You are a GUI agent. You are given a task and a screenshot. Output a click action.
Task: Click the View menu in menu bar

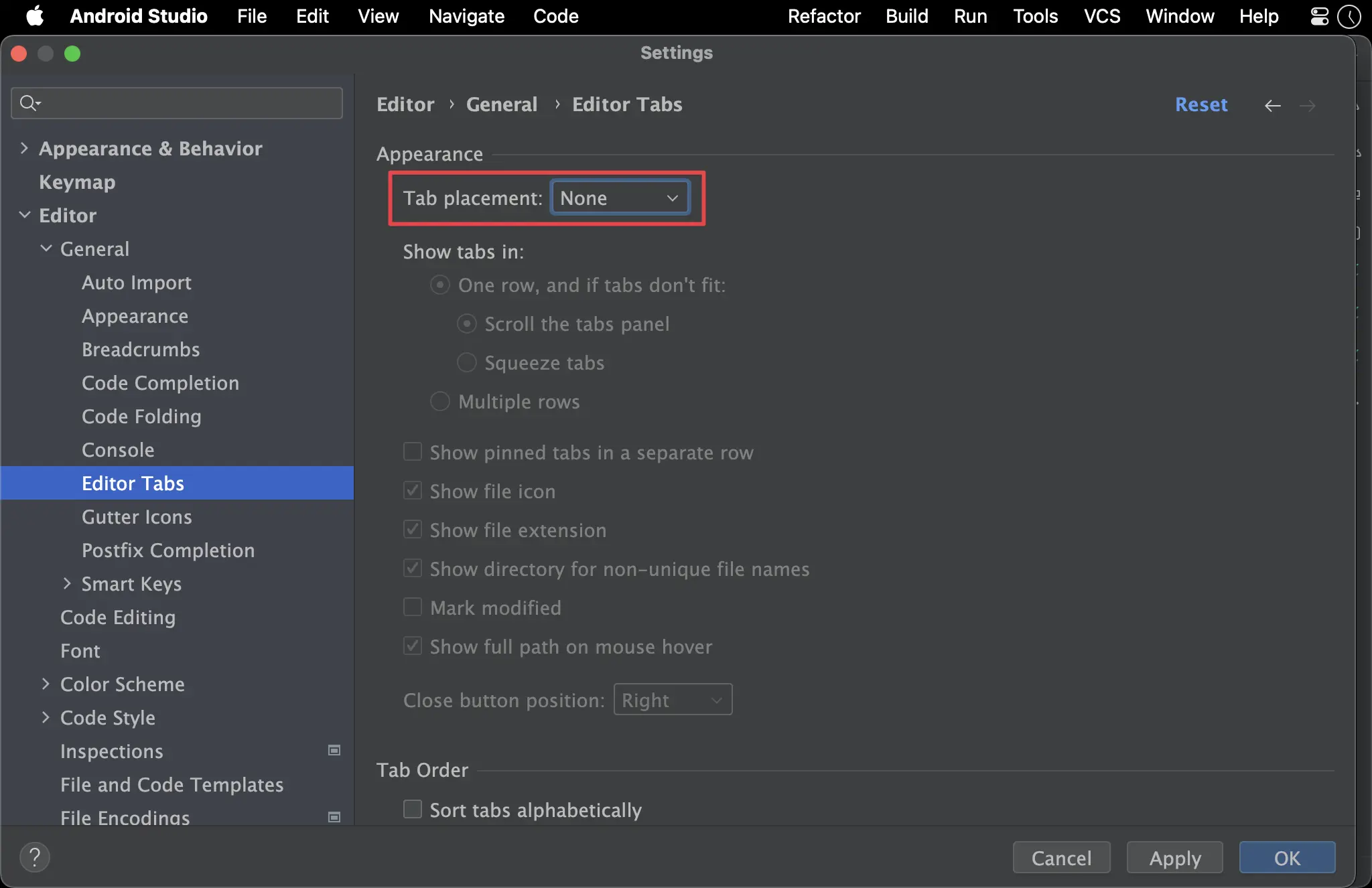378,16
